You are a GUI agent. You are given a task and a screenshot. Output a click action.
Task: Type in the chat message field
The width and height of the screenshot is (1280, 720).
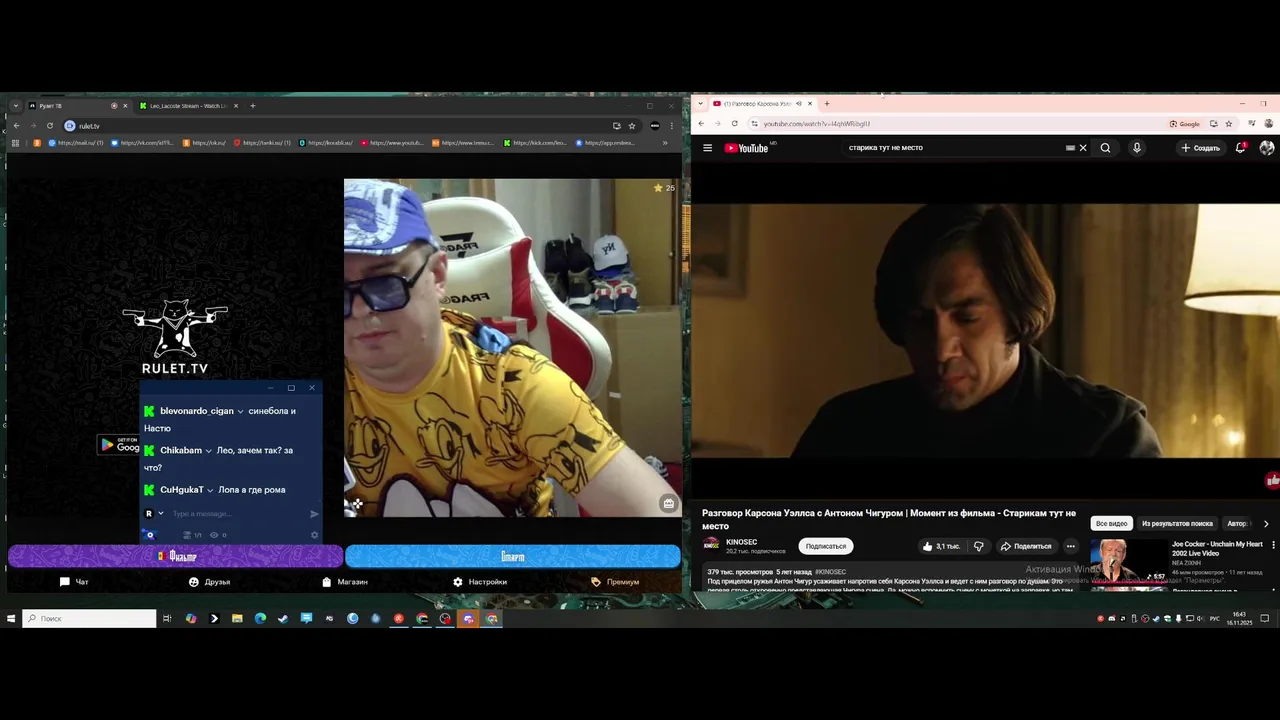(238, 514)
